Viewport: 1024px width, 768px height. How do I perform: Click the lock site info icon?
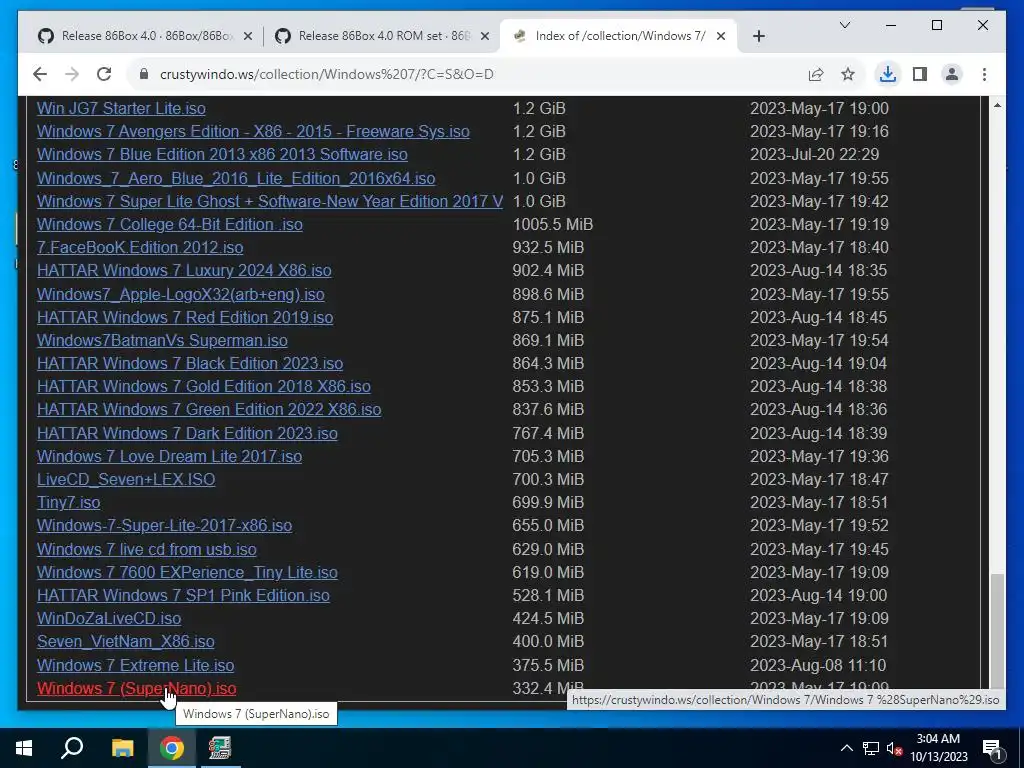coord(144,74)
